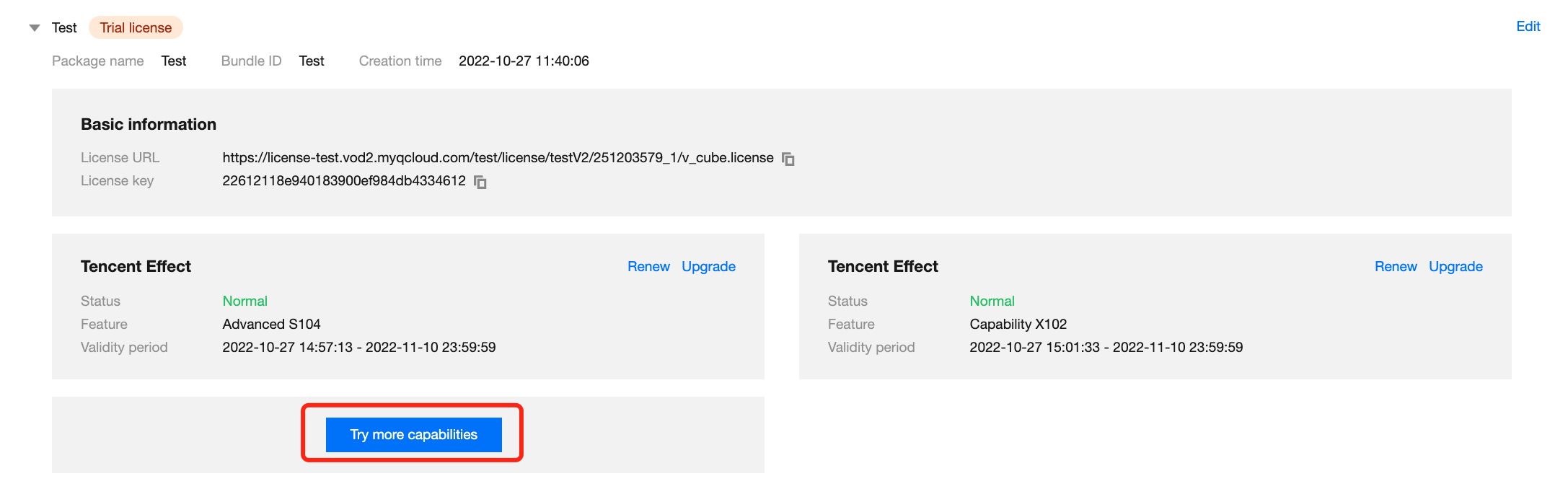The width and height of the screenshot is (1568, 489).
Task: Upgrade the Capability X102 Tencent Effect
Action: pos(1455,267)
